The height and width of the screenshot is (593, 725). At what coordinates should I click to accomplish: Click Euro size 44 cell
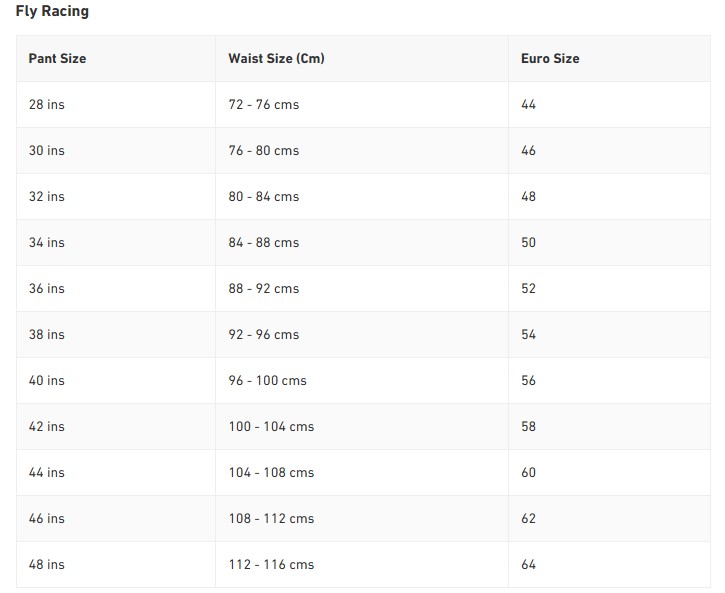click(528, 105)
